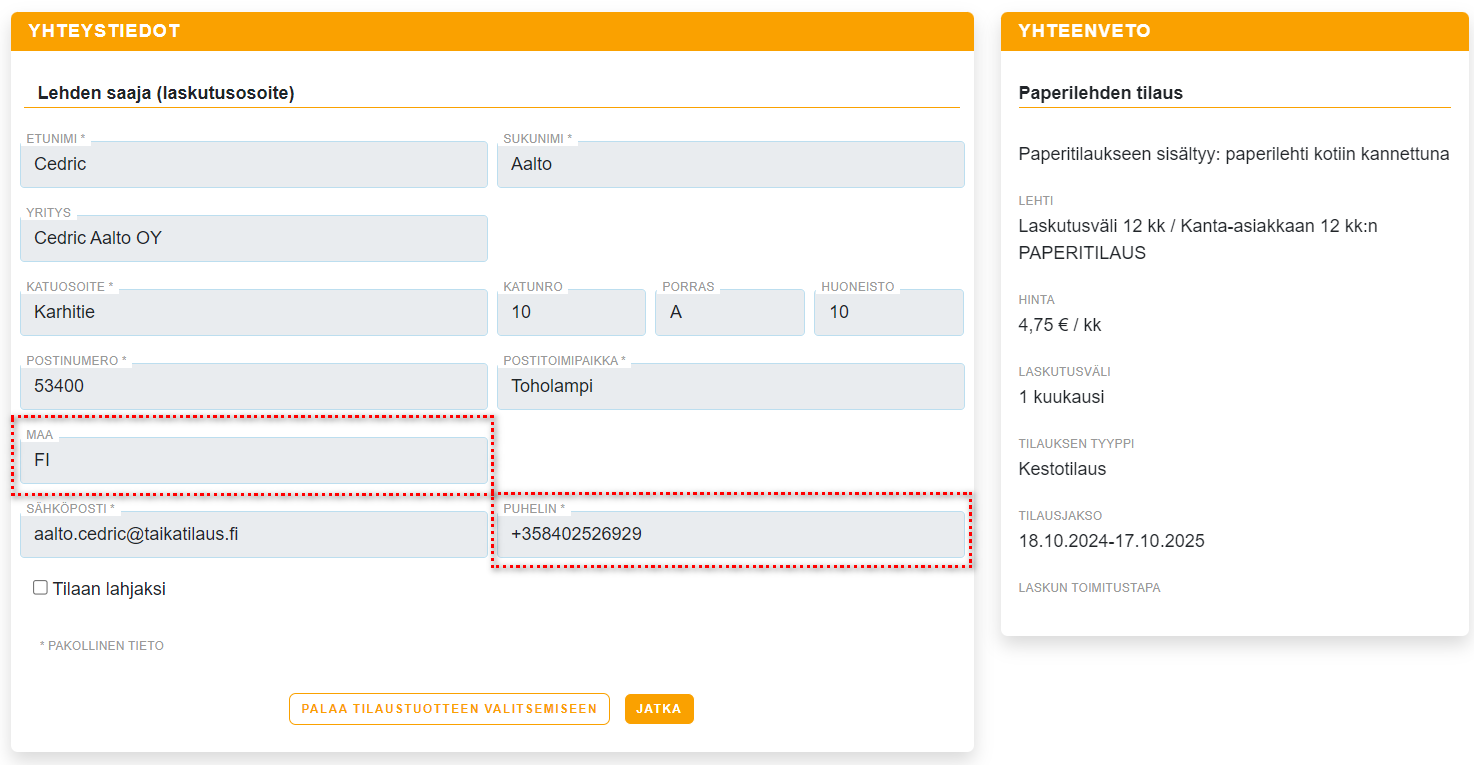
Task: Select the Sukunimi field with Aalto
Action: (x=731, y=164)
